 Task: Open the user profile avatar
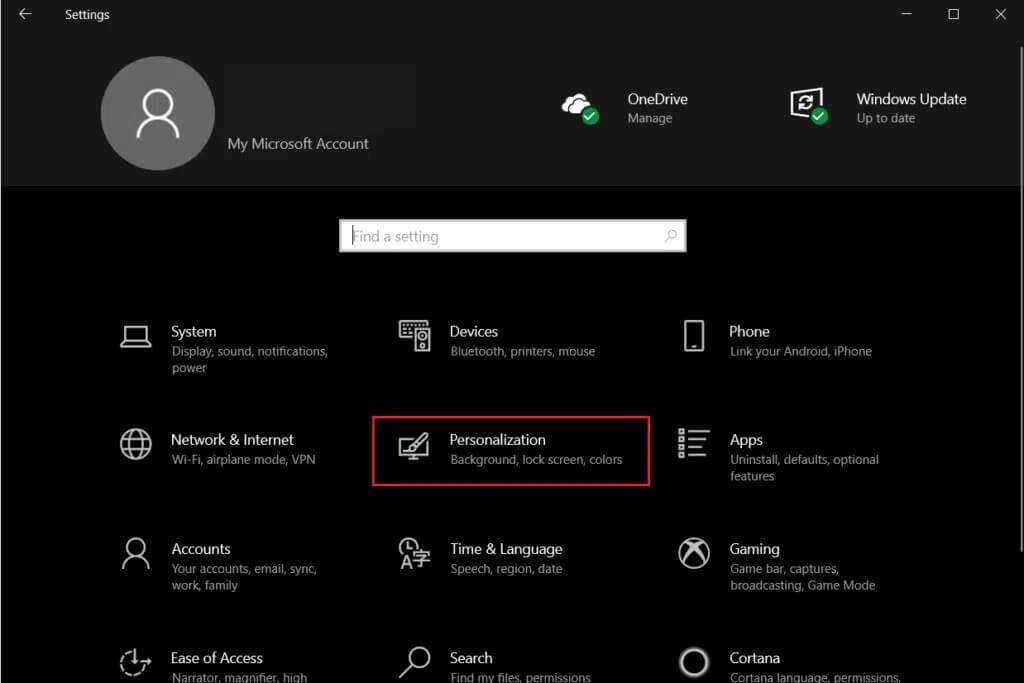click(x=157, y=113)
